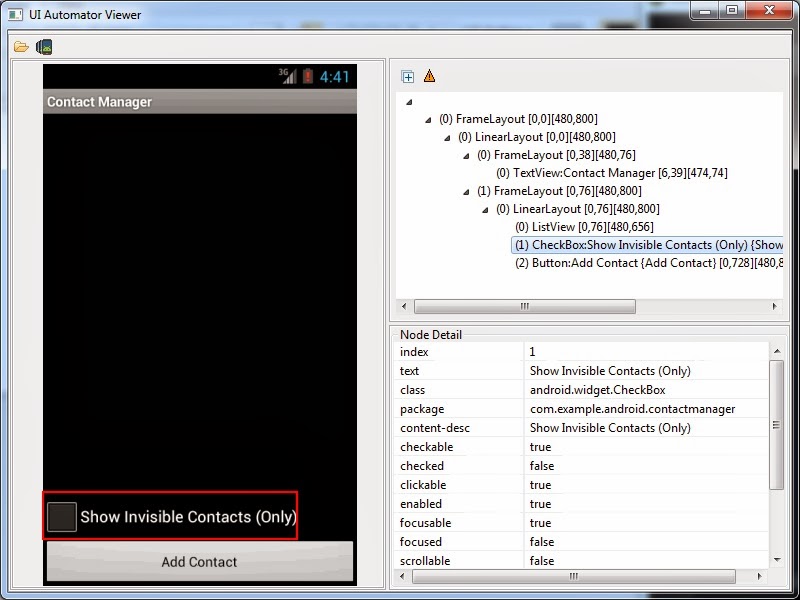Screen dimensions: 800x600
Task: Minimize the UI Automator Viewer window
Action: click(x=706, y=10)
